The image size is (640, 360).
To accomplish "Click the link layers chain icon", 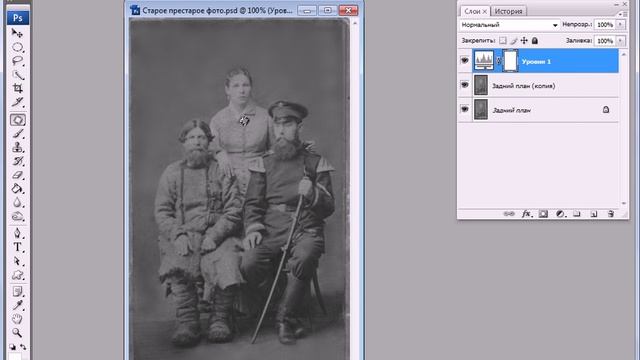I will [509, 214].
